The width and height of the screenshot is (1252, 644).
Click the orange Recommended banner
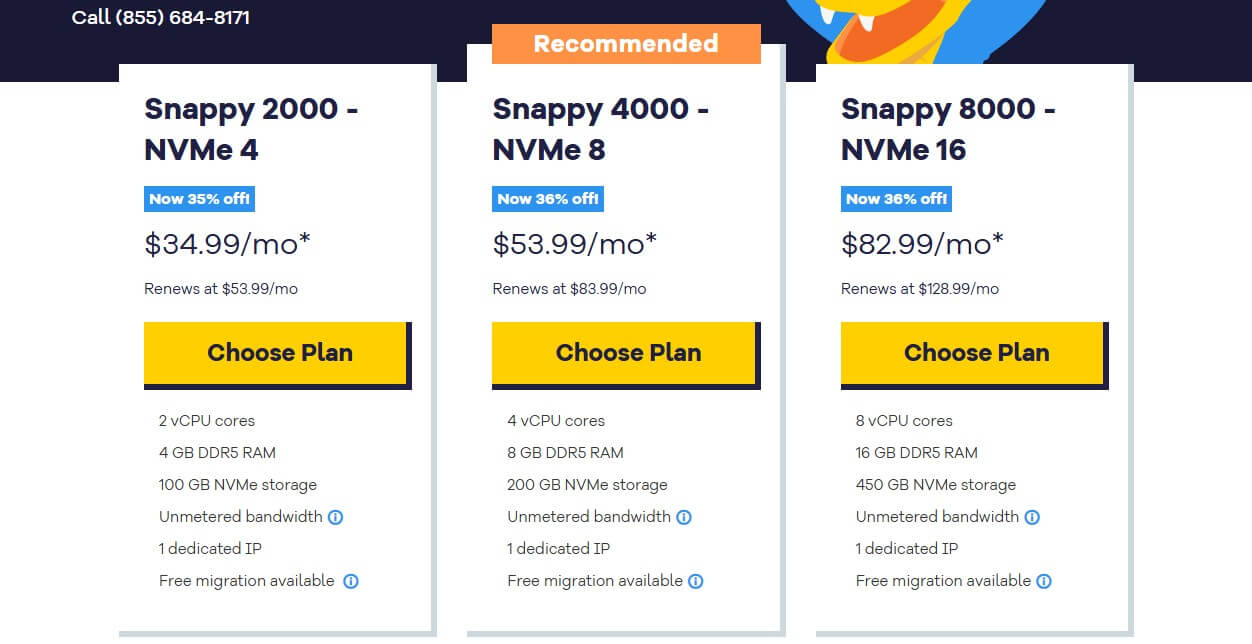pos(626,43)
